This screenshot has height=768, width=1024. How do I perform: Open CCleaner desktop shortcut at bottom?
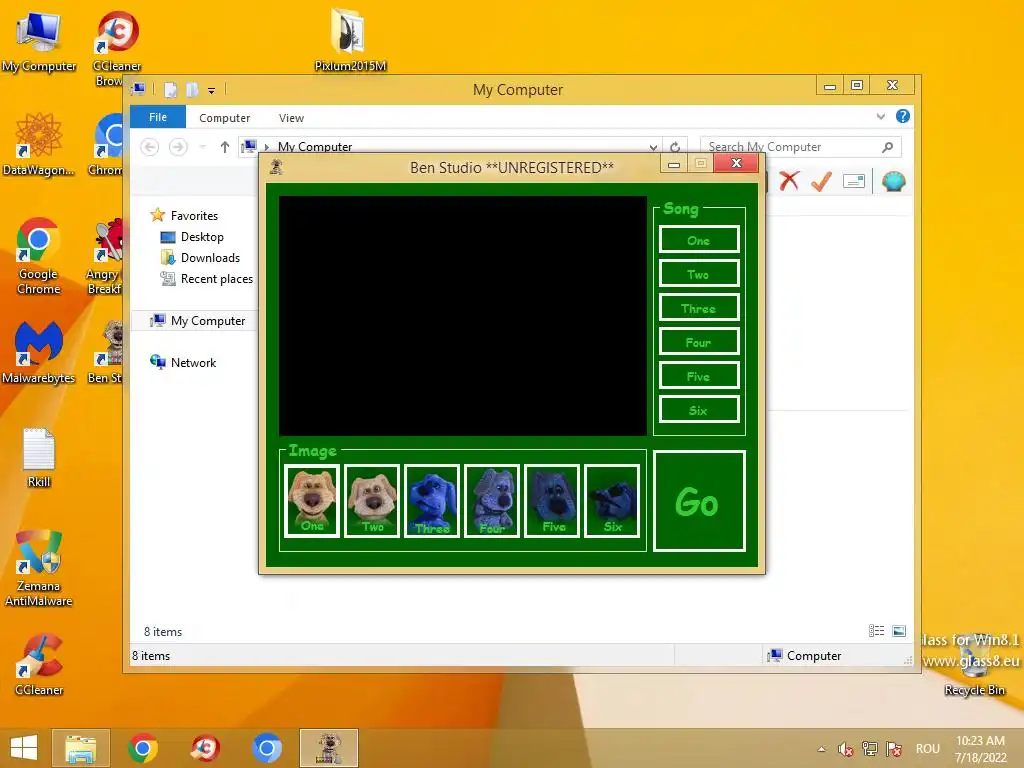(x=39, y=664)
